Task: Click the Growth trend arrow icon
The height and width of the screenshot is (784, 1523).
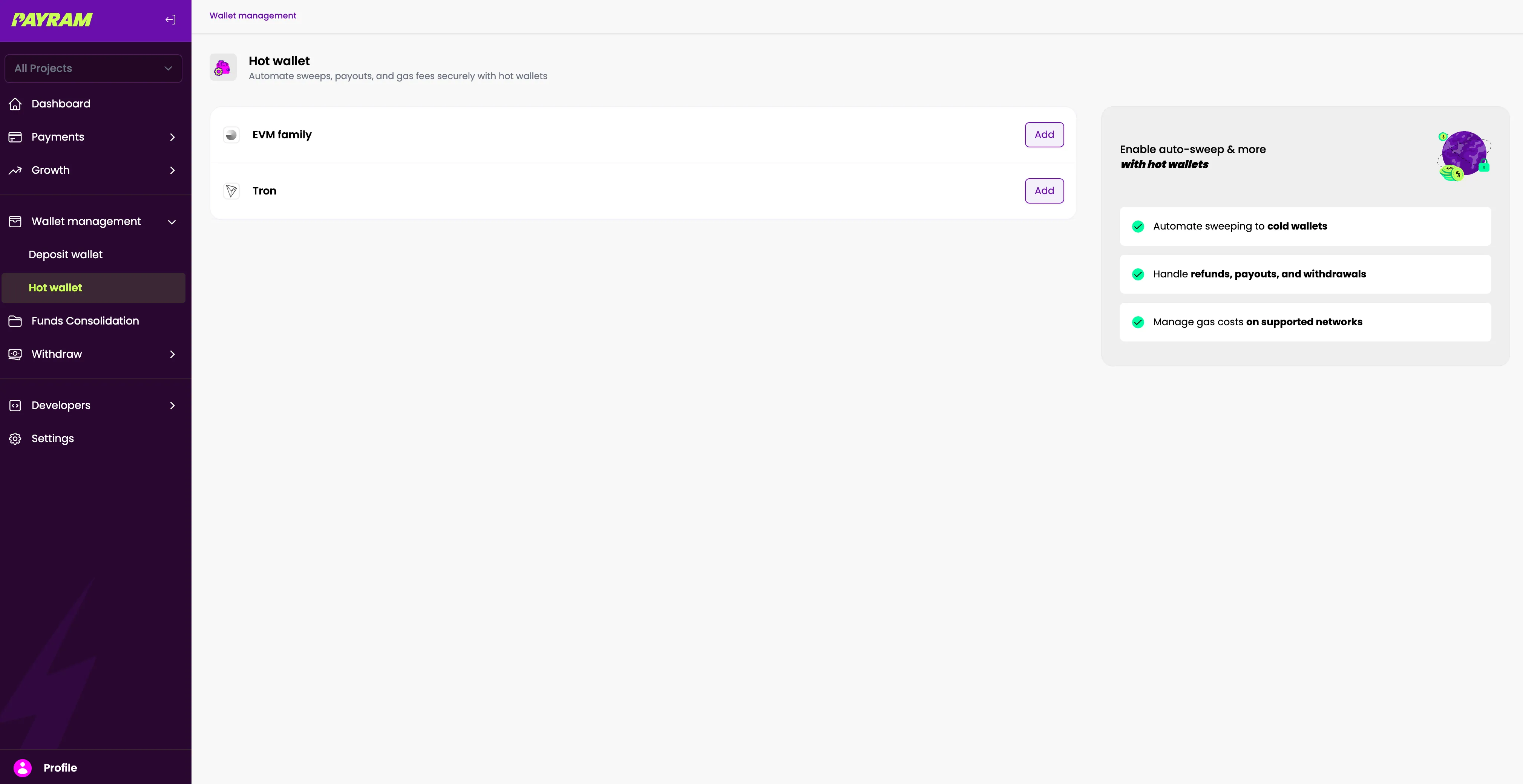Action: [x=15, y=170]
